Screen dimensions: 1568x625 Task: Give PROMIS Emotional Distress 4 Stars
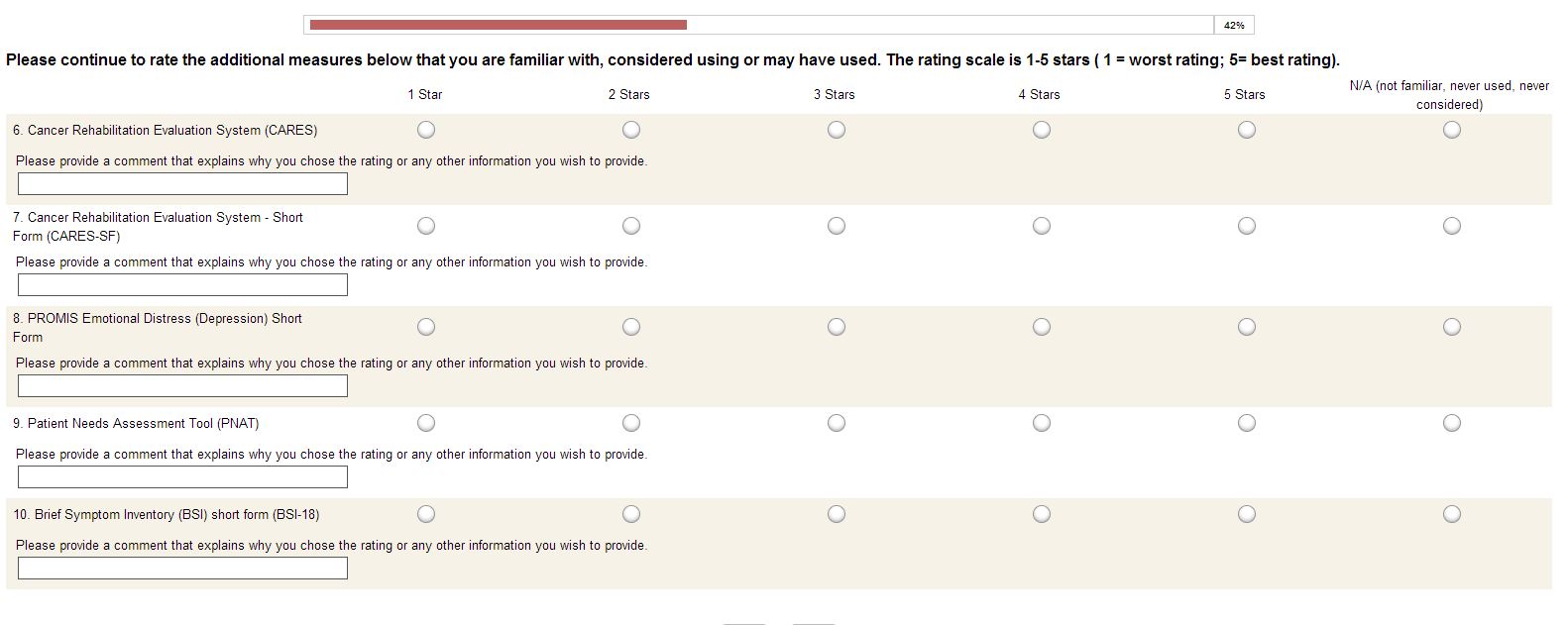pos(1042,327)
